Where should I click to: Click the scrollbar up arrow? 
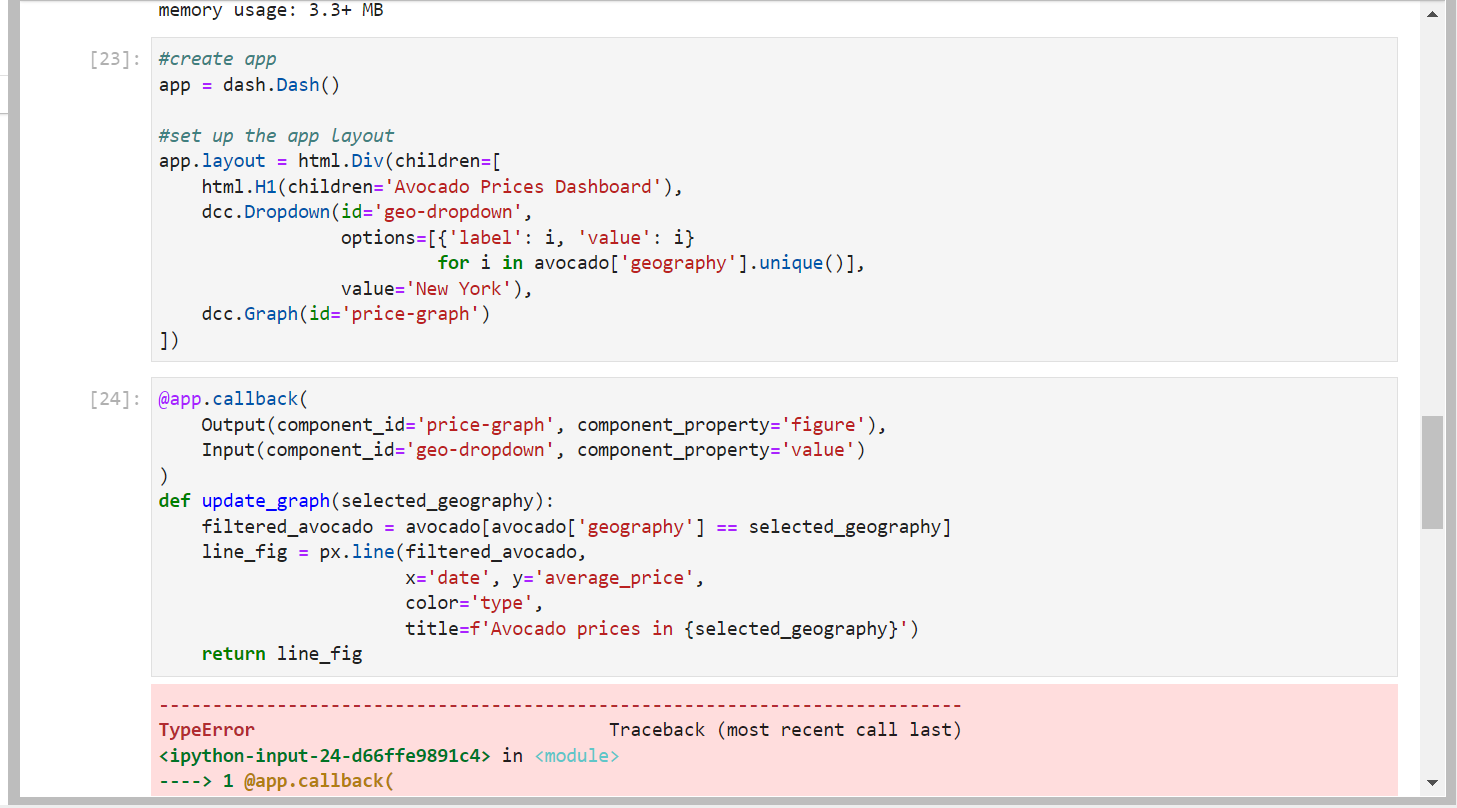click(1433, 14)
